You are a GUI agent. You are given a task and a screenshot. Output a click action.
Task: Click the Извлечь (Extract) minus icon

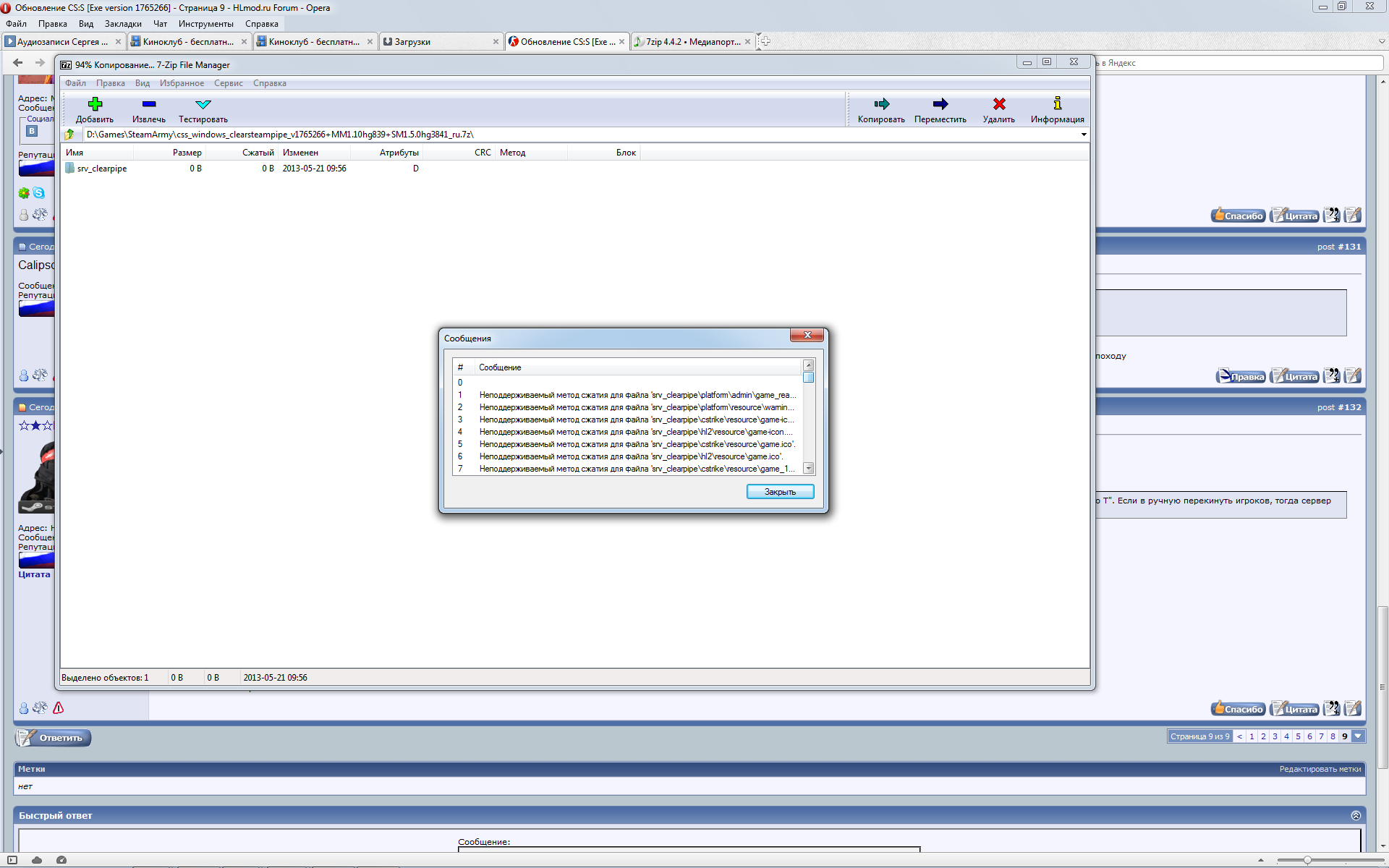[x=149, y=104]
